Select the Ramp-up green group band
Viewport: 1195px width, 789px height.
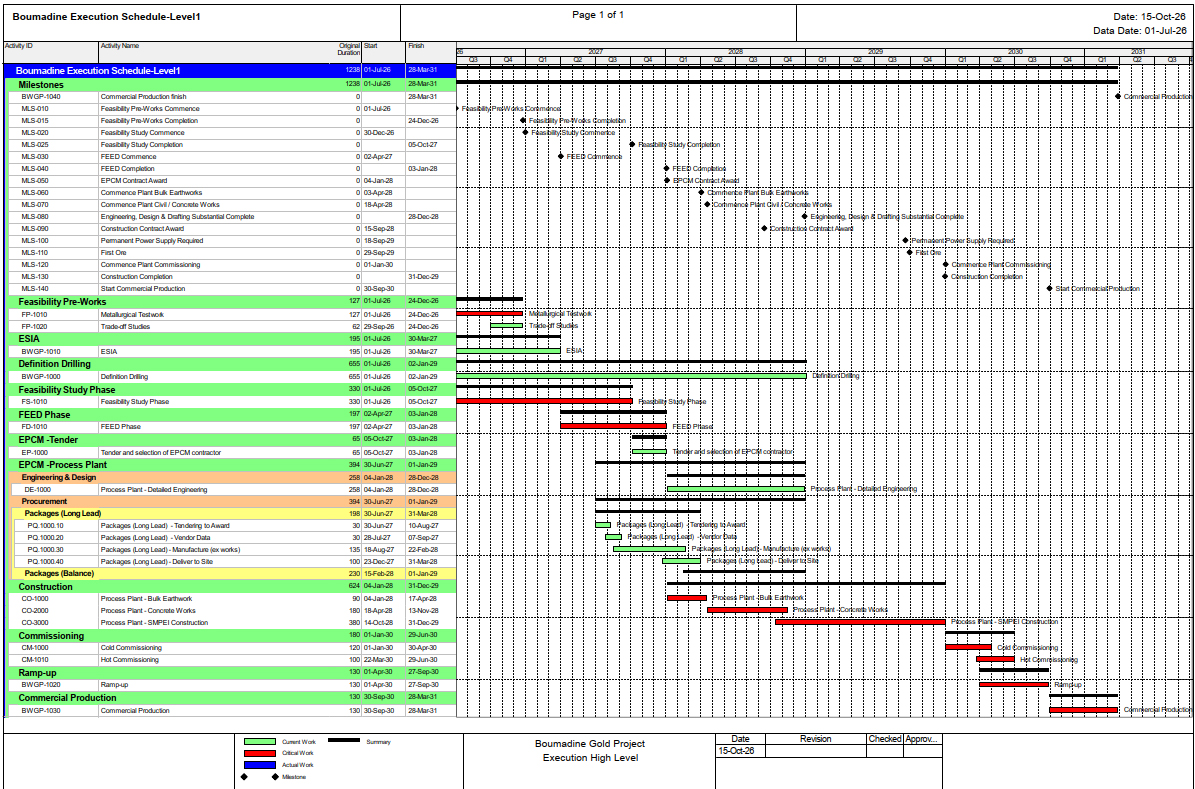point(232,673)
